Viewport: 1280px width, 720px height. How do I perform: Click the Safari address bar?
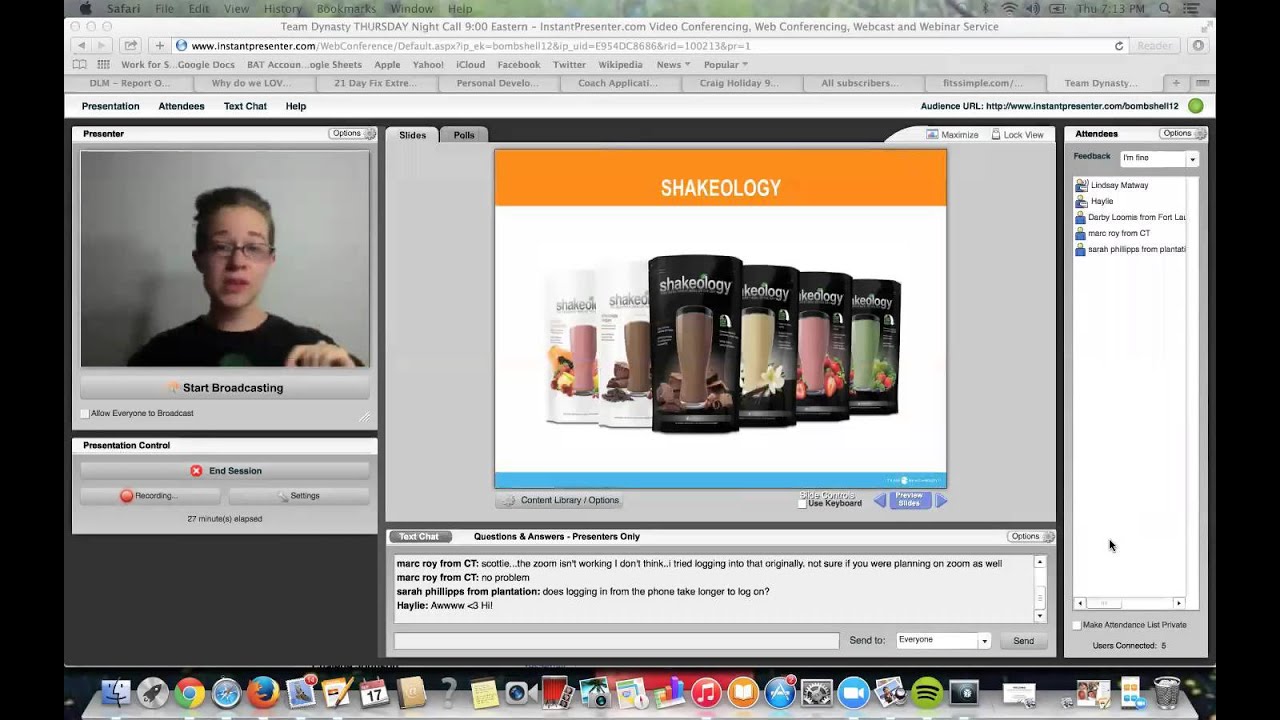pos(650,46)
